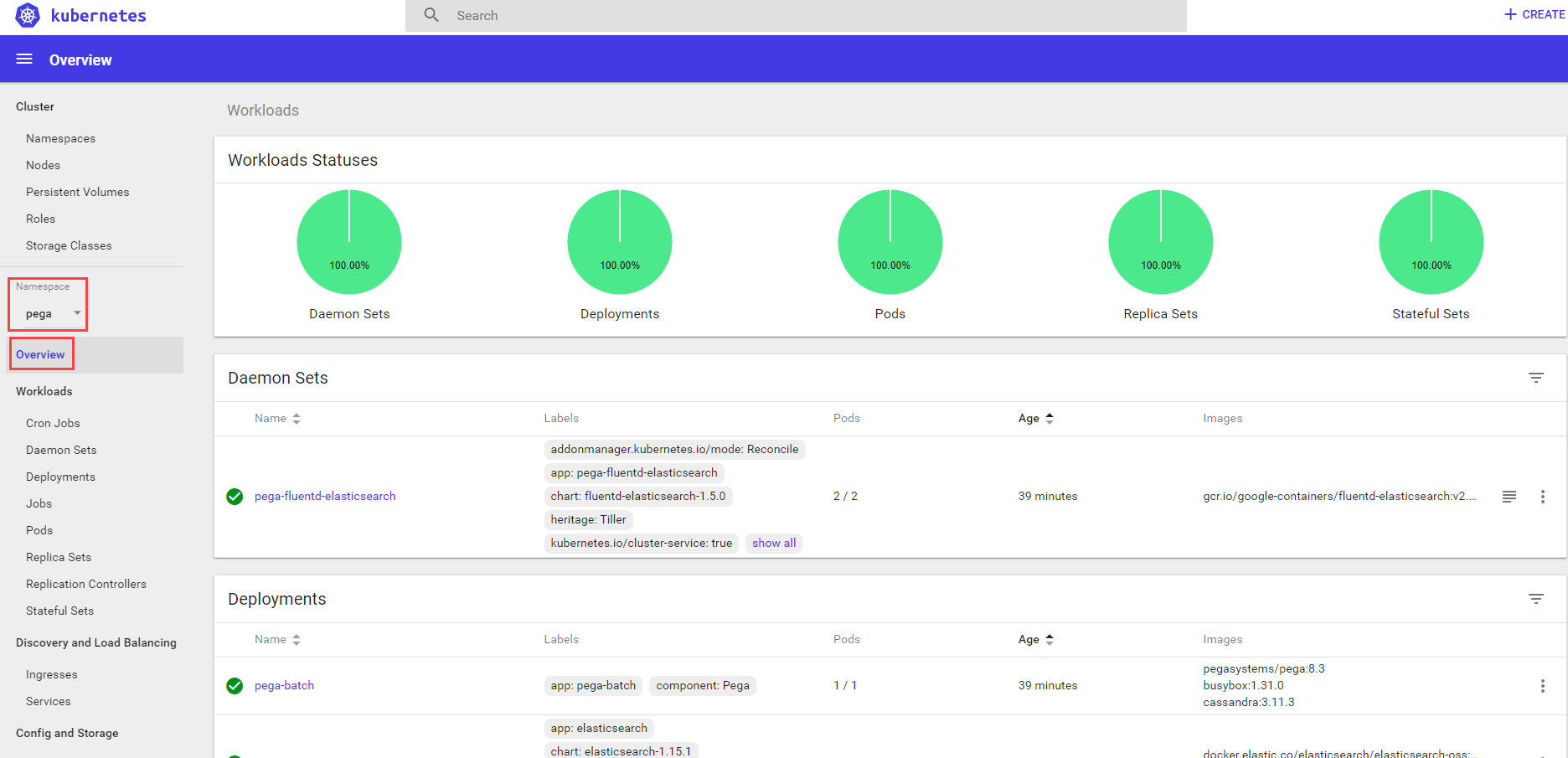1568x758 pixels.
Task: Type in the Search field
Action: (796, 16)
